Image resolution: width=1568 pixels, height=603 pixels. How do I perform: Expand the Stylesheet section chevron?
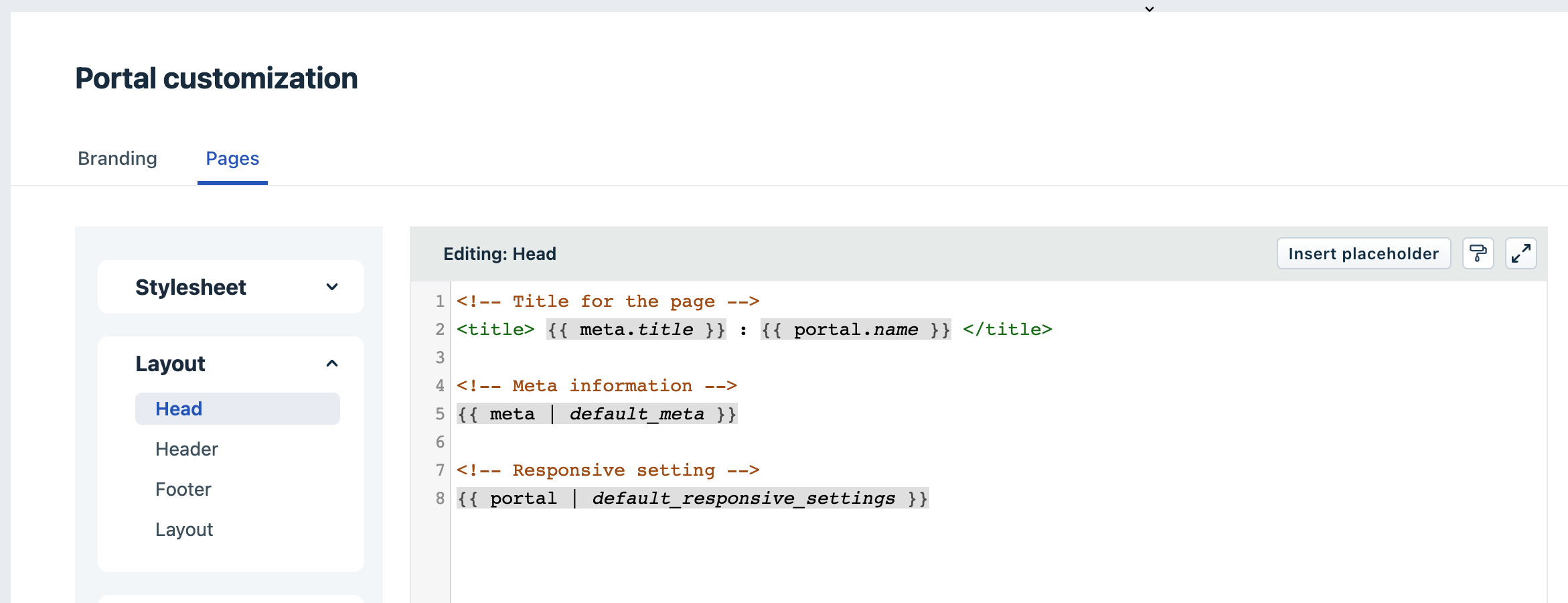(332, 287)
